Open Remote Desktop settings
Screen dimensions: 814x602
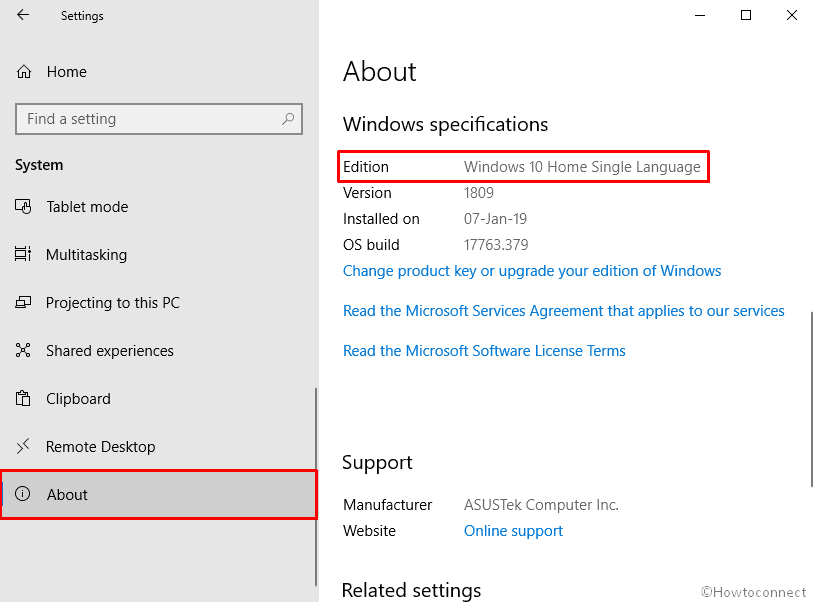click(159, 446)
